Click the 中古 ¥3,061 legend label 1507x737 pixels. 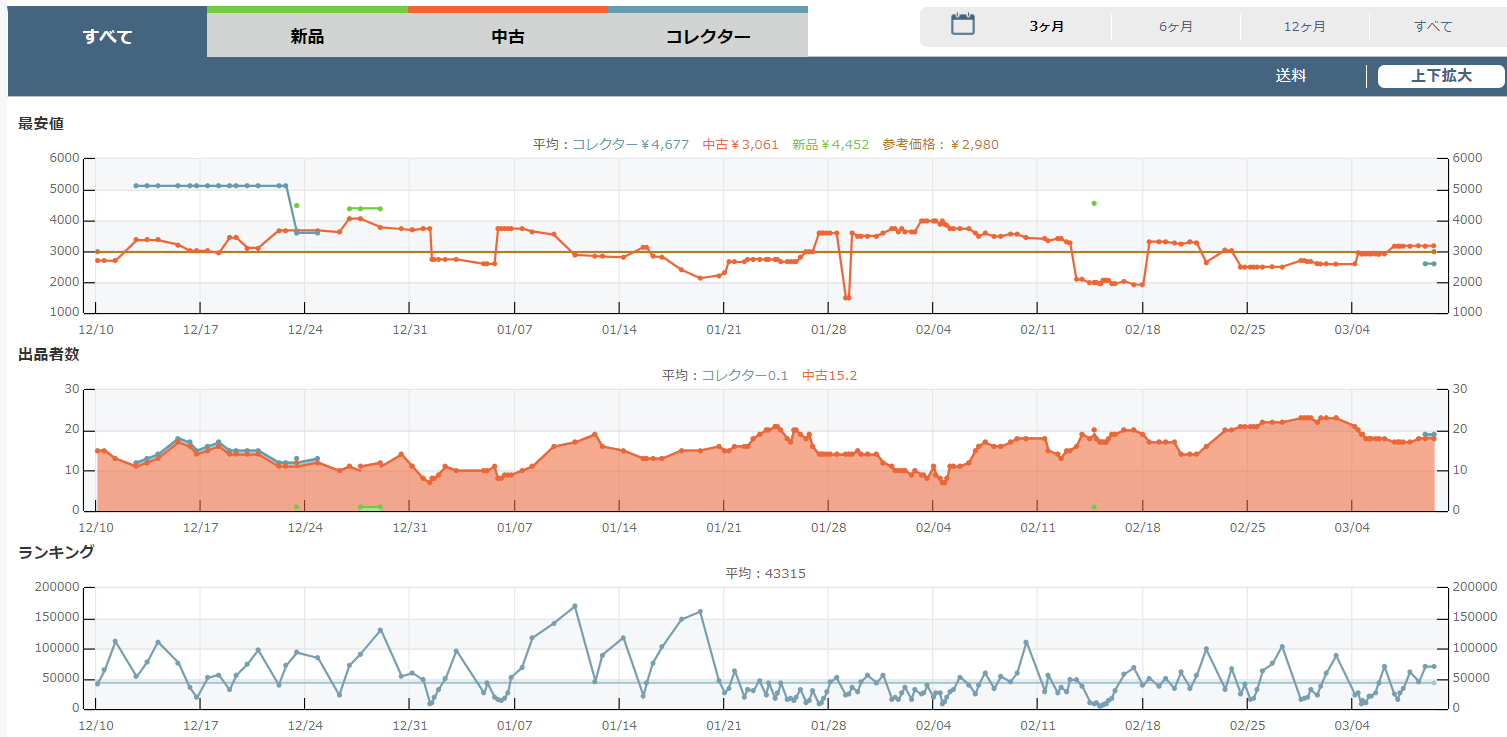pos(740,145)
